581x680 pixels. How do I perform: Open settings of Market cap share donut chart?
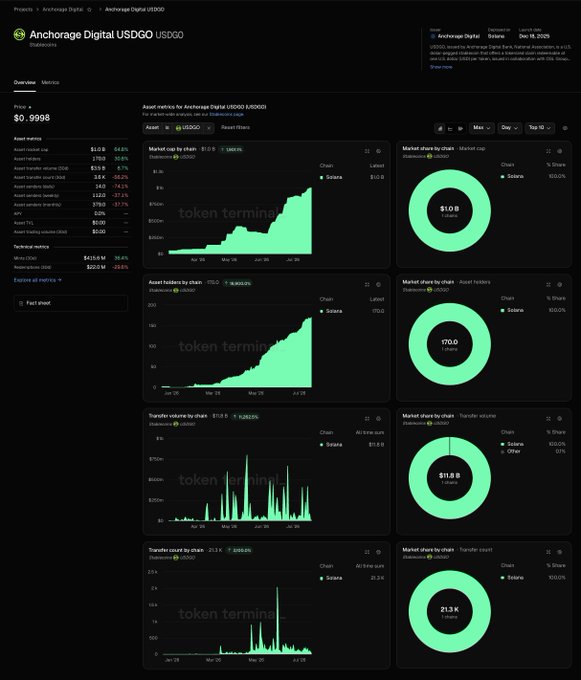coord(560,151)
